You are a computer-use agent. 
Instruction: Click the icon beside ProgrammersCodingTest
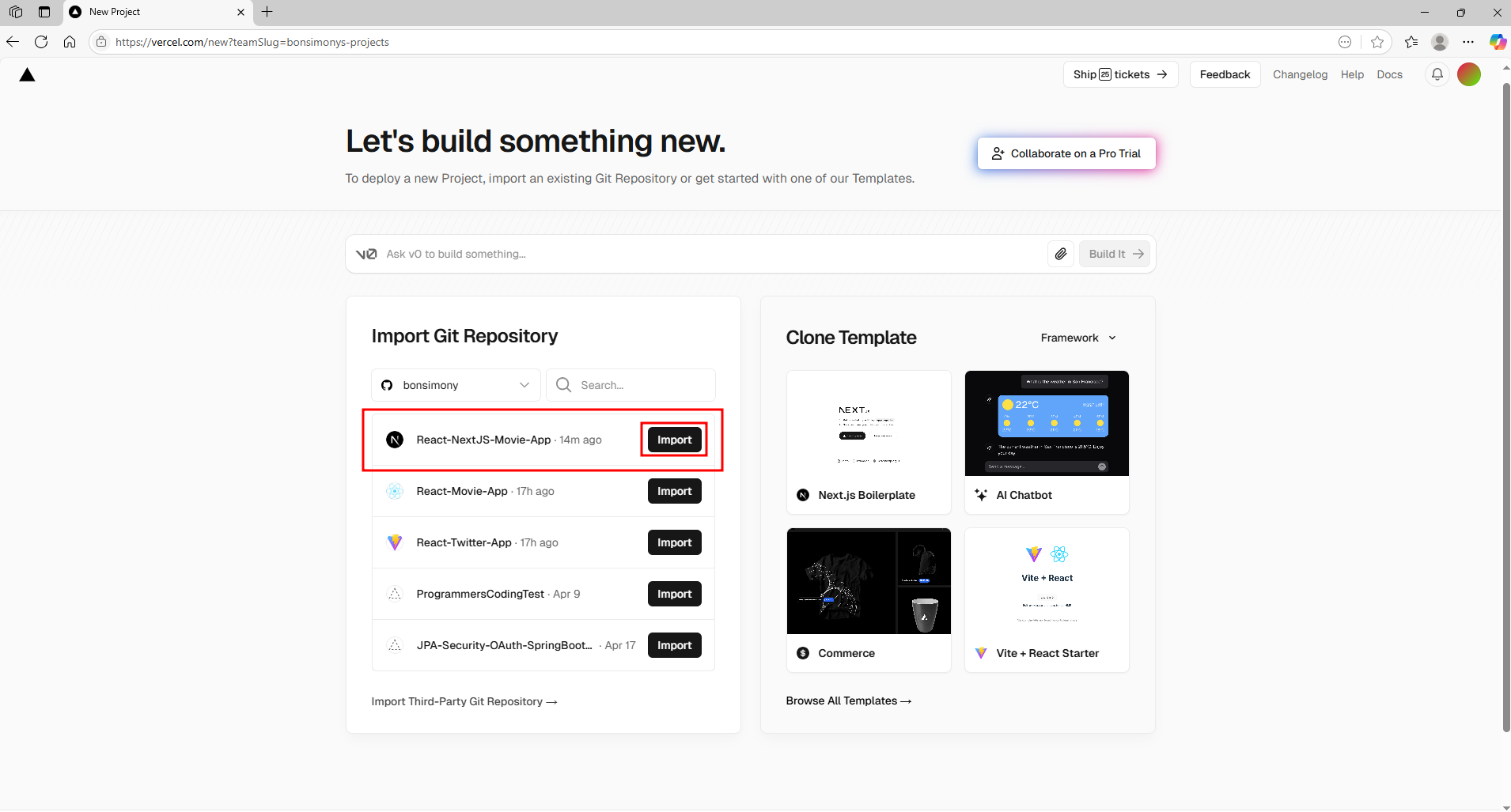pyautogui.click(x=395, y=594)
